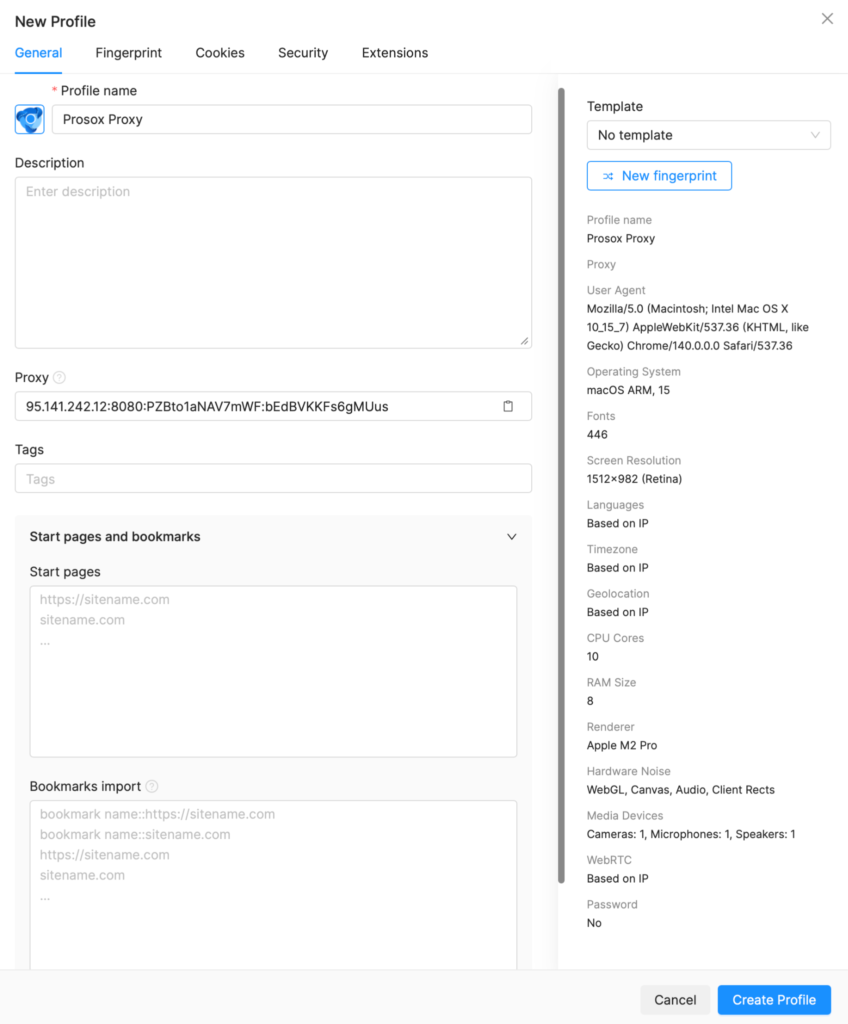This screenshot has width=848, height=1024.
Task: Generate a new fingerprint
Action: 659,176
